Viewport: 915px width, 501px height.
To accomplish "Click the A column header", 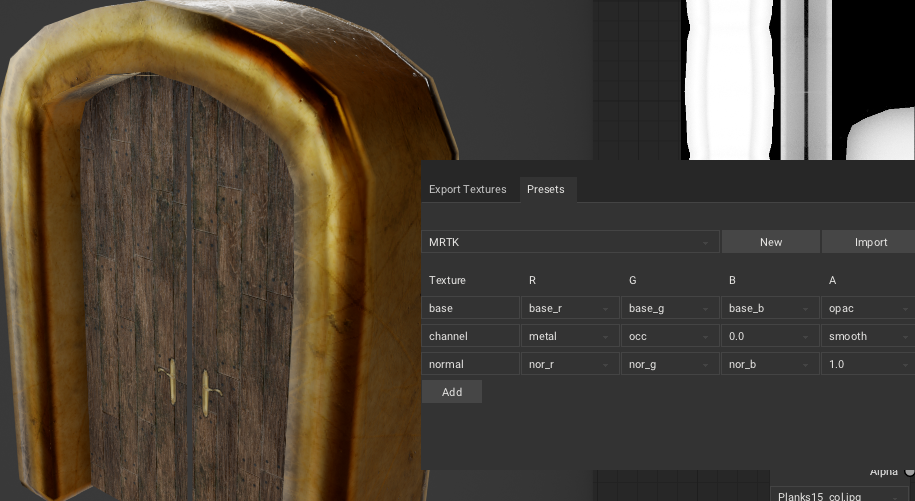I will pos(832,280).
